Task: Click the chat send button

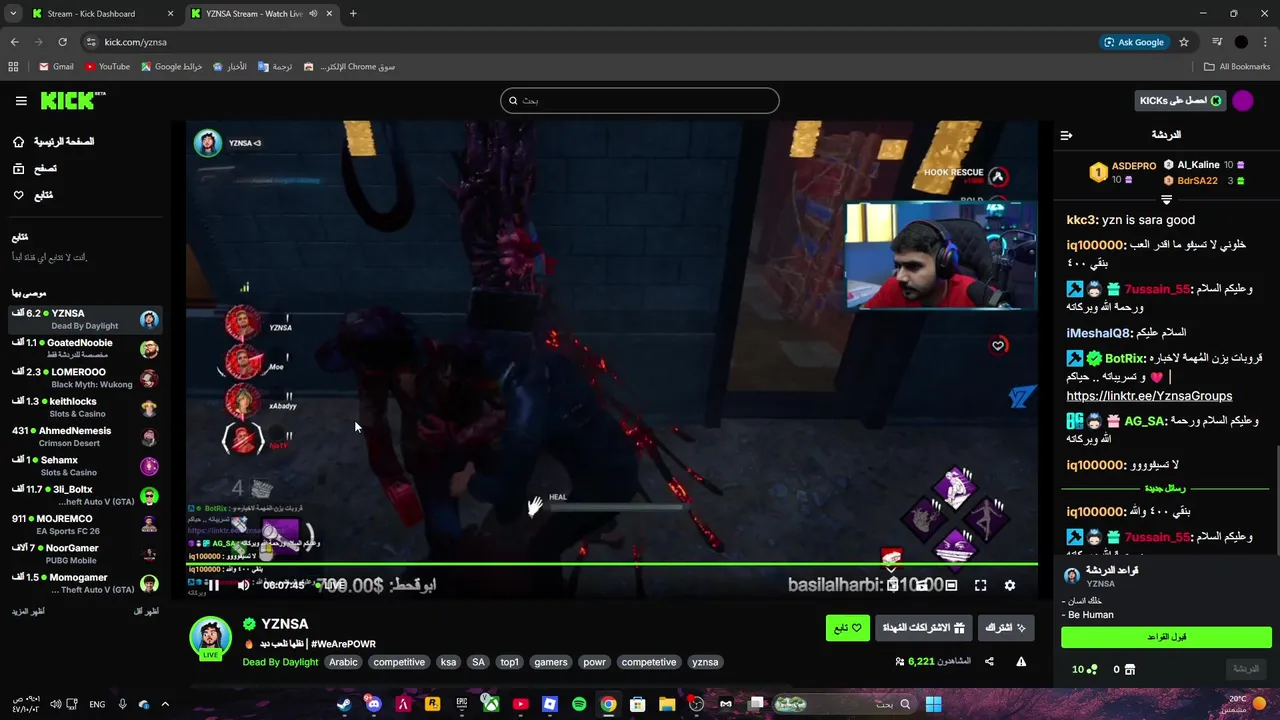Action: (x=1246, y=669)
